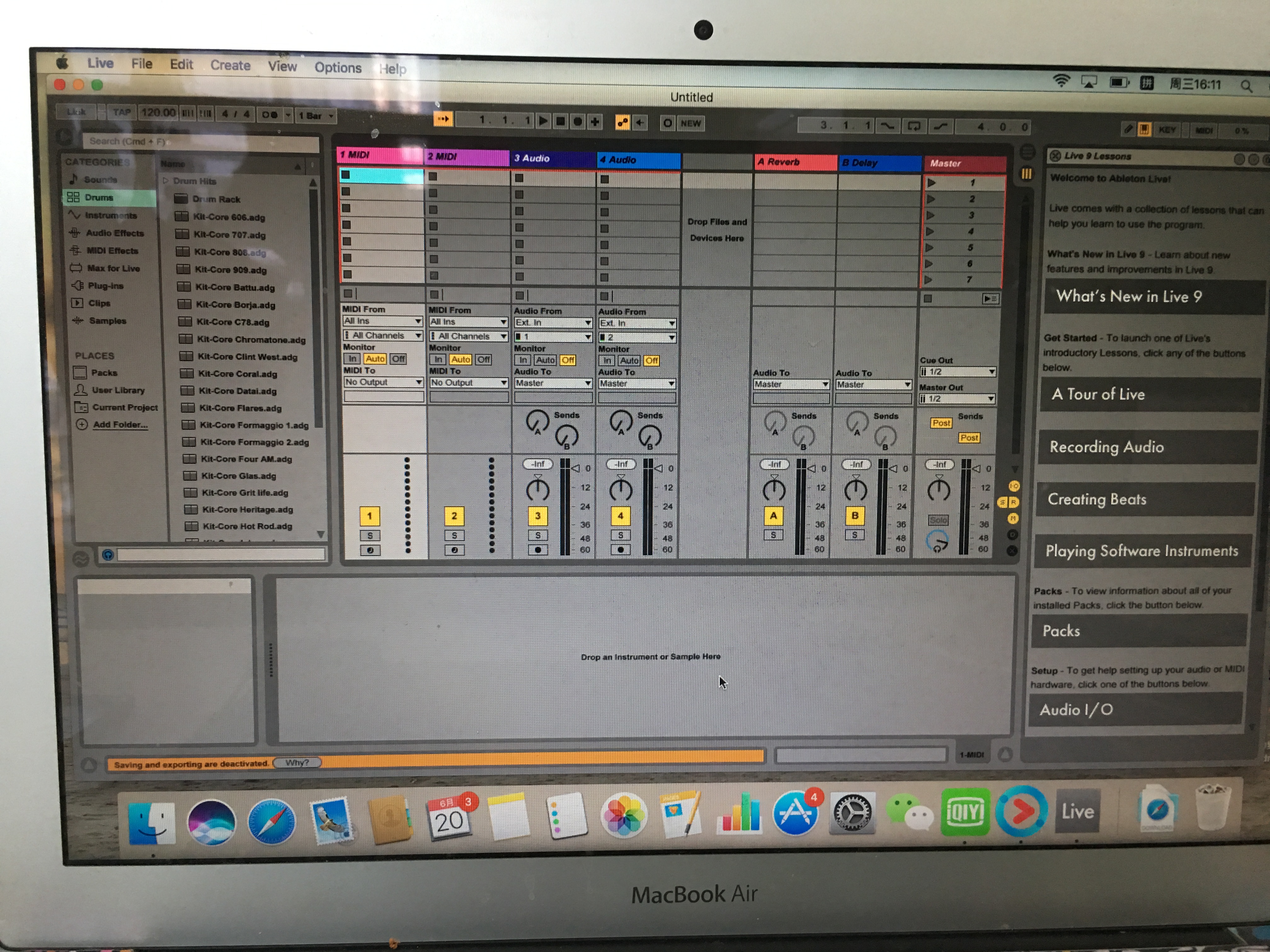This screenshot has width=1270, height=952.
Task: Launch Master scene 1 play triangle
Action: [931, 183]
